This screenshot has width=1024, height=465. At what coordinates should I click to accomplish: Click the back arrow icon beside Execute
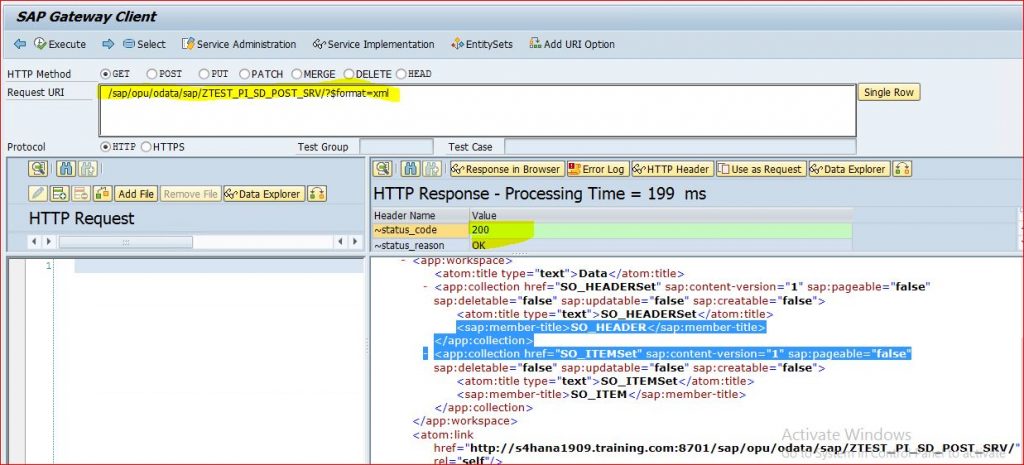pos(20,44)
